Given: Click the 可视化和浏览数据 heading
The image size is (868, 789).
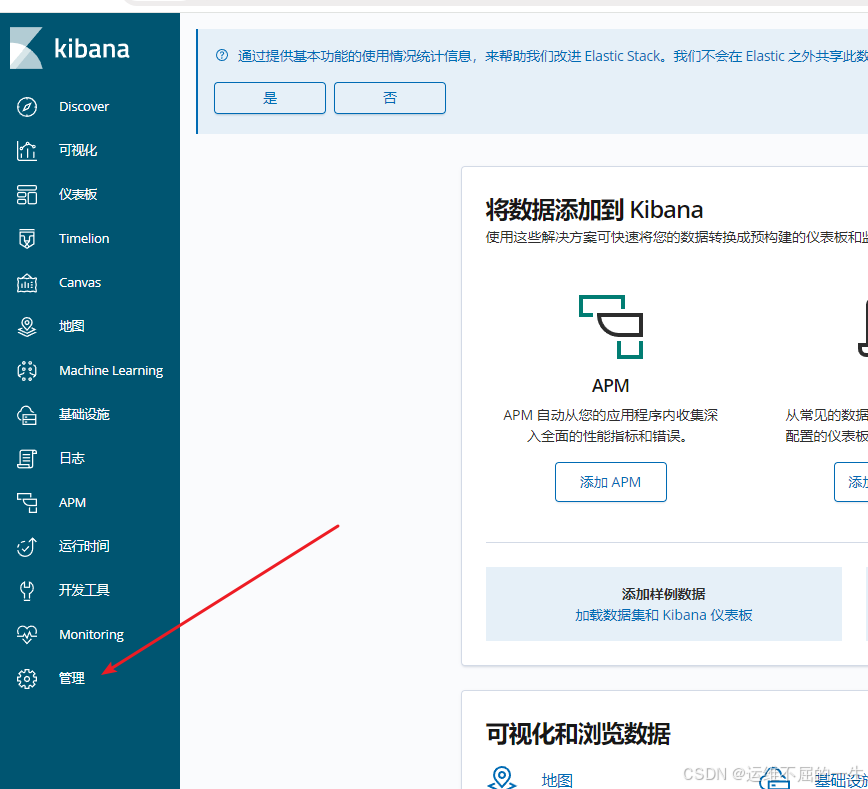Looking at the screenshot, I should 578,734.
